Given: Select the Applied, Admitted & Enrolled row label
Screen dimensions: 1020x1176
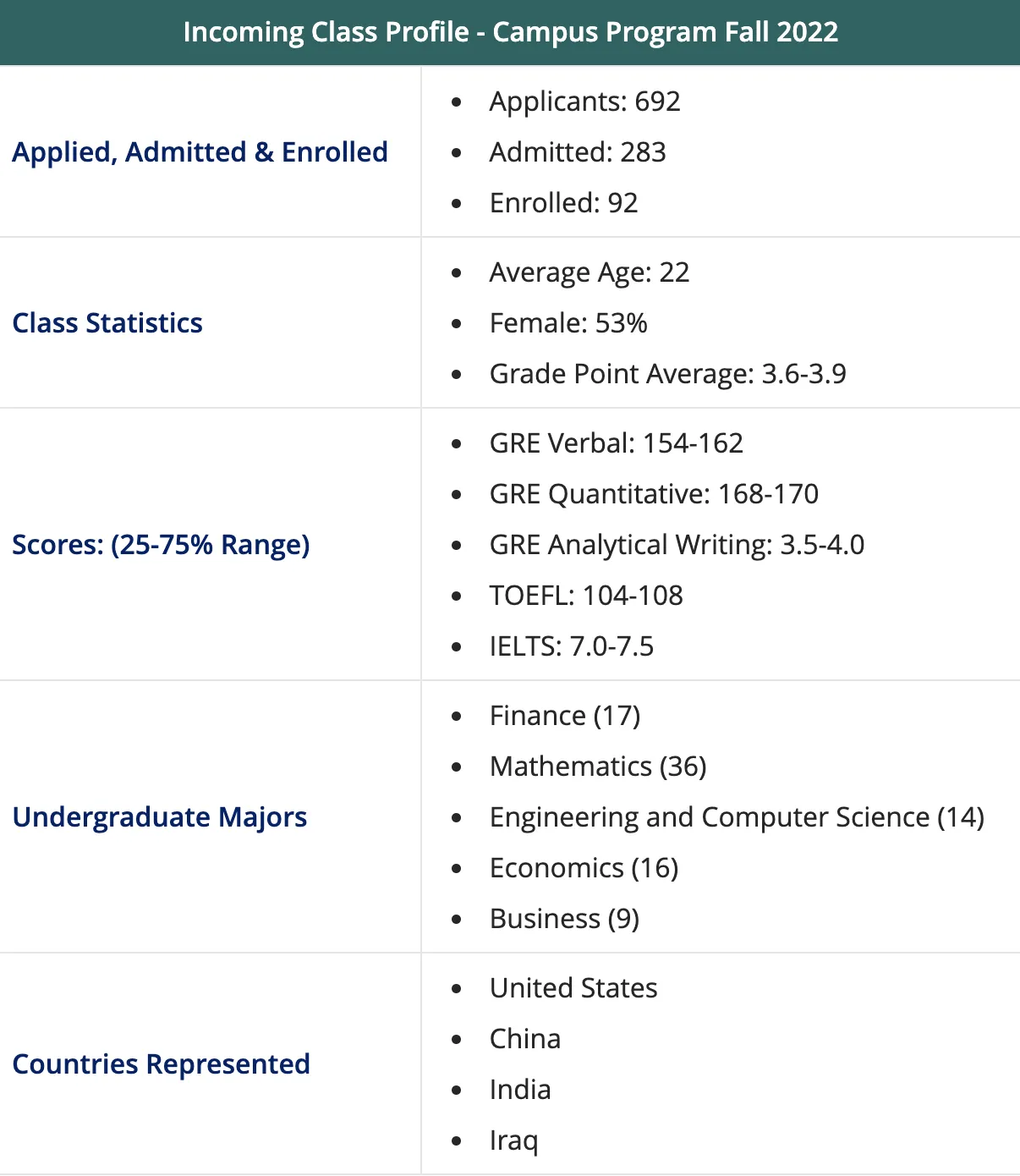Looking at the screenshot, I should (x=200, y=152).
